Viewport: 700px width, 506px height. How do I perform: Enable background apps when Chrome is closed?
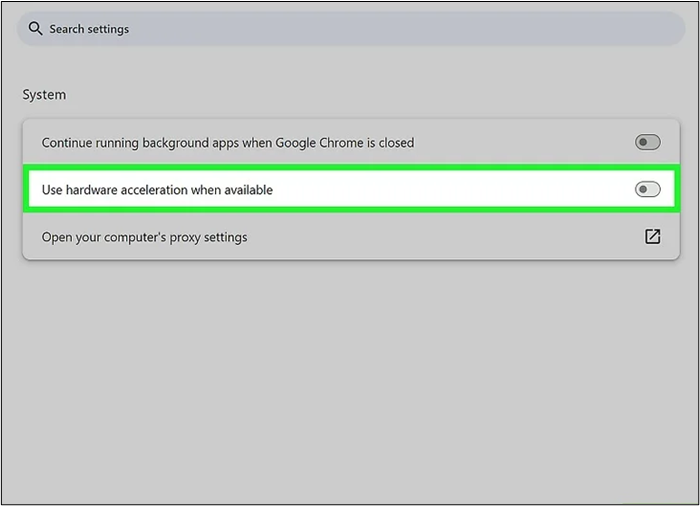tap(647, 143)
